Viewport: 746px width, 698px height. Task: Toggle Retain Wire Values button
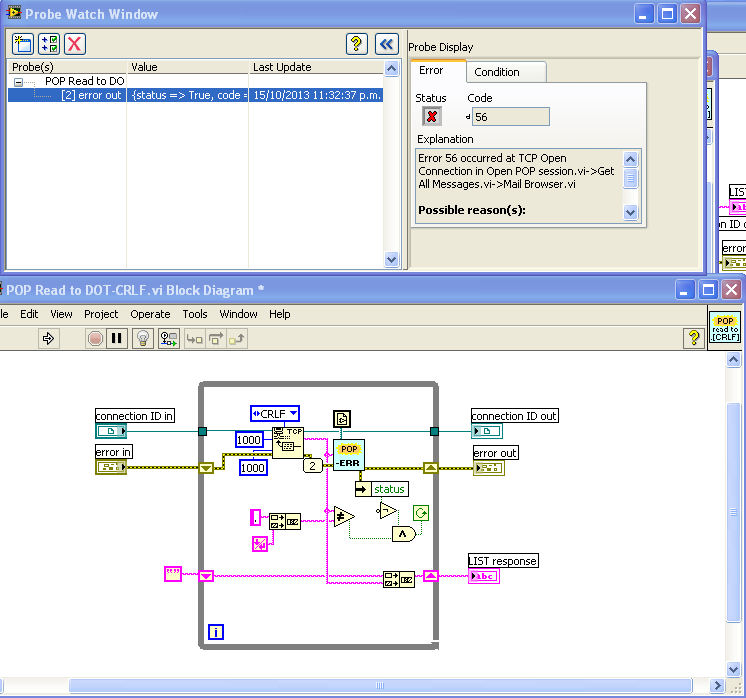169,338
